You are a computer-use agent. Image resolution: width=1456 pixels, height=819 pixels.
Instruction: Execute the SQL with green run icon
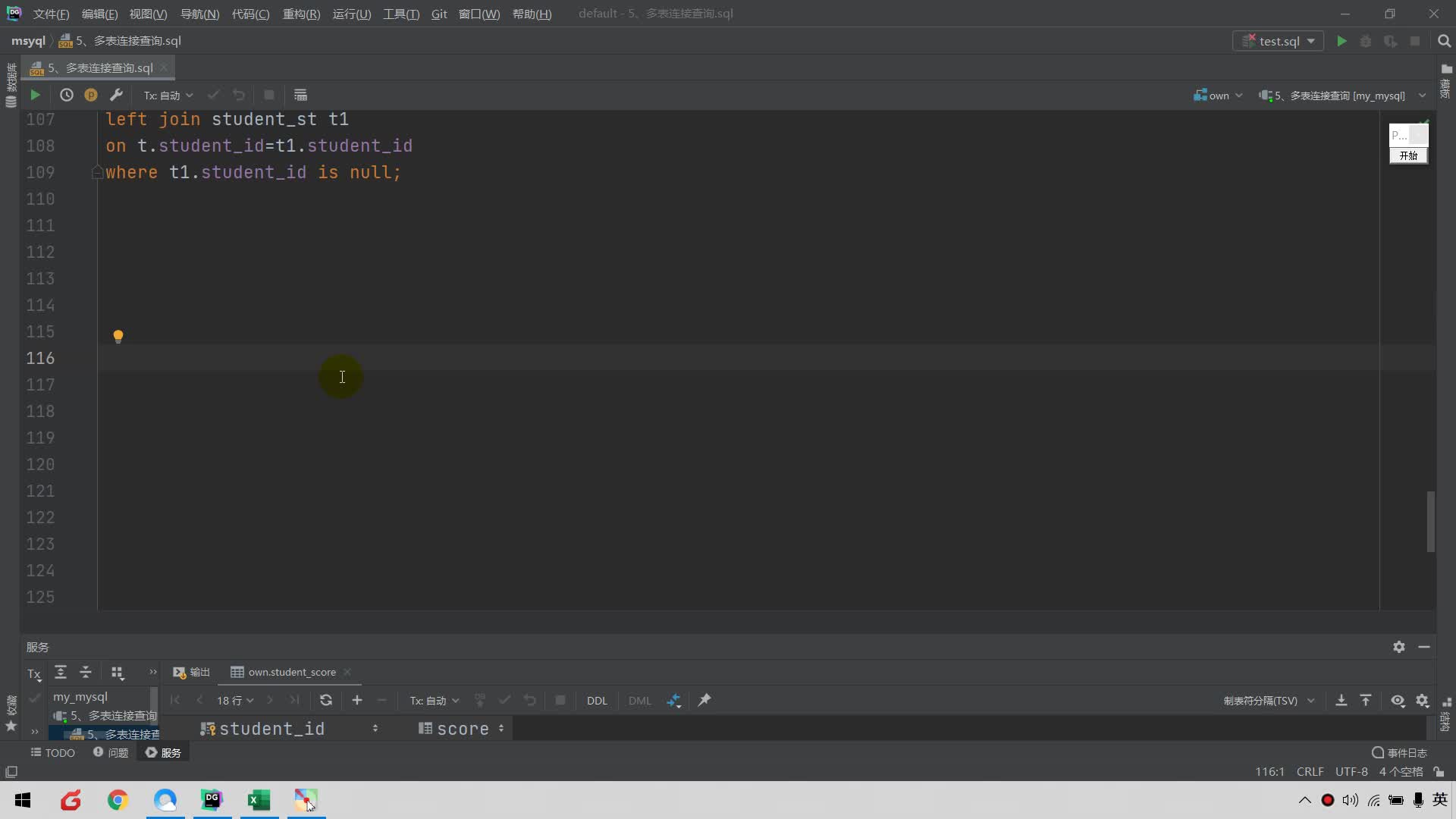tap(35, 95)
